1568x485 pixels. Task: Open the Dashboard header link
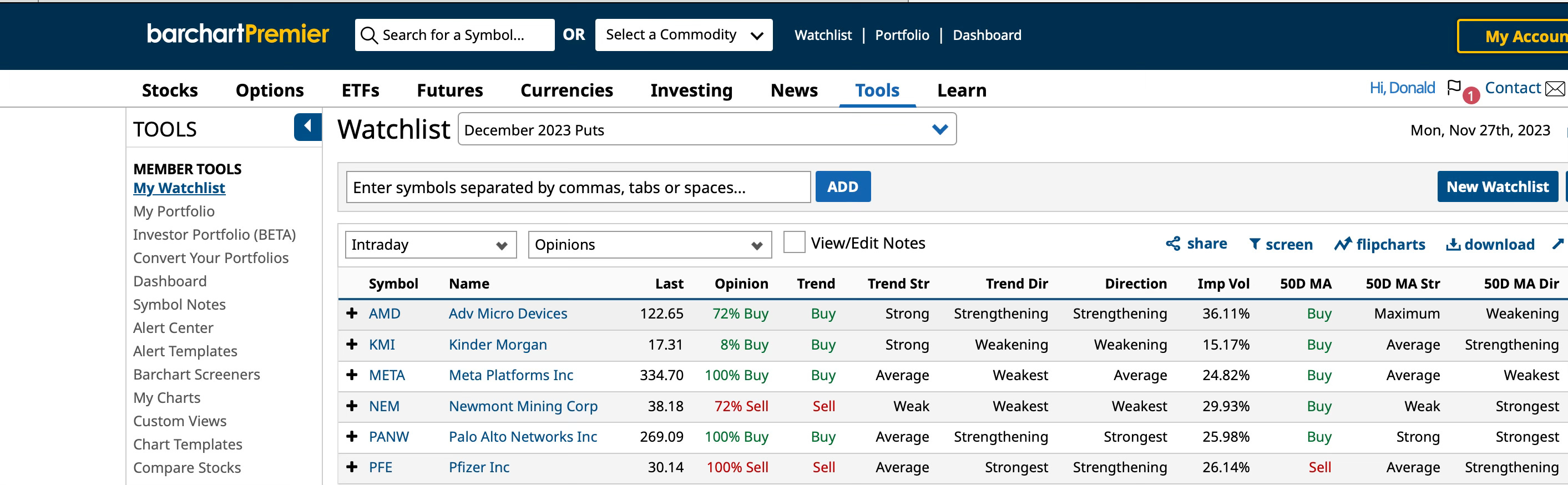point(987,35)
